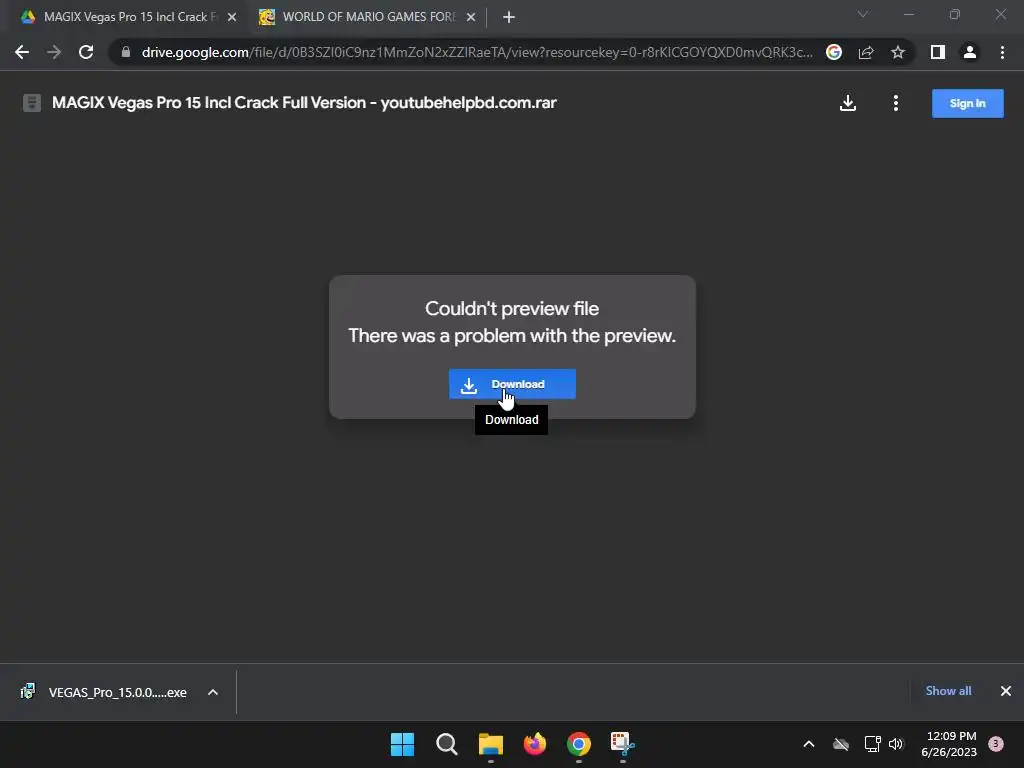Open a new browser tab

point(509,17)
